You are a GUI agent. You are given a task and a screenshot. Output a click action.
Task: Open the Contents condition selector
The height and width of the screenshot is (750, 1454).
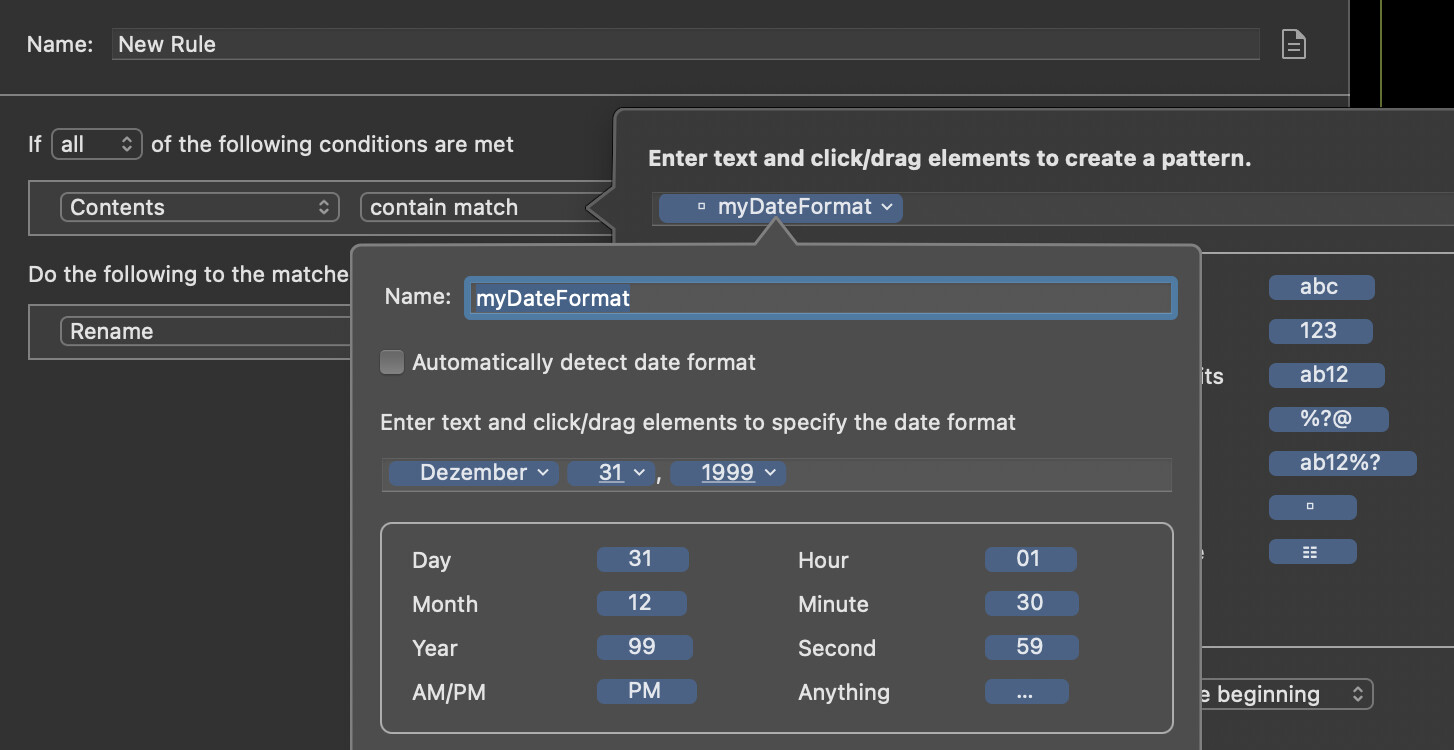199,207
